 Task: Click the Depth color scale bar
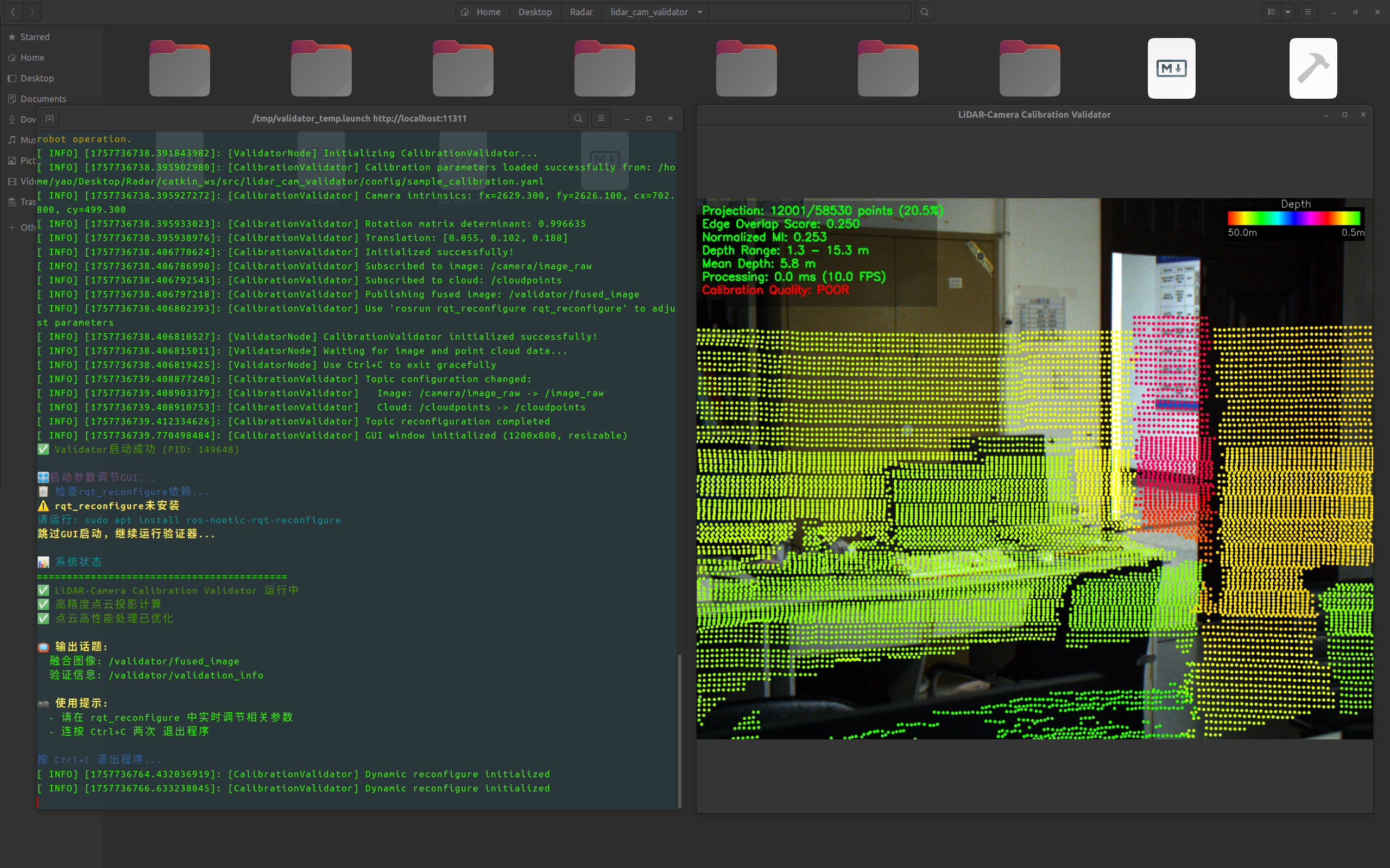(x=1293, y=218)
